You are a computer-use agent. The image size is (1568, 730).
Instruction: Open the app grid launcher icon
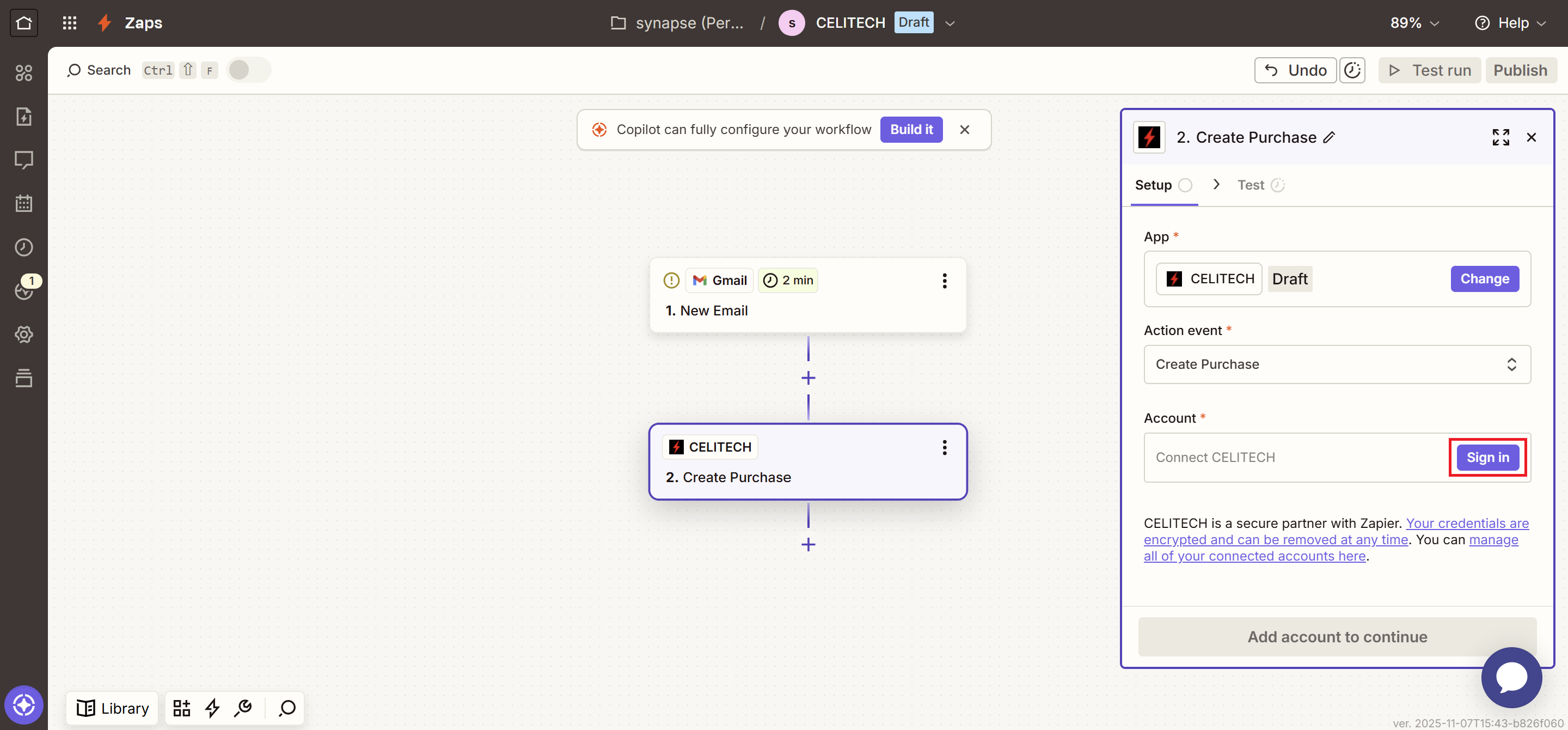tap(69, 22)
